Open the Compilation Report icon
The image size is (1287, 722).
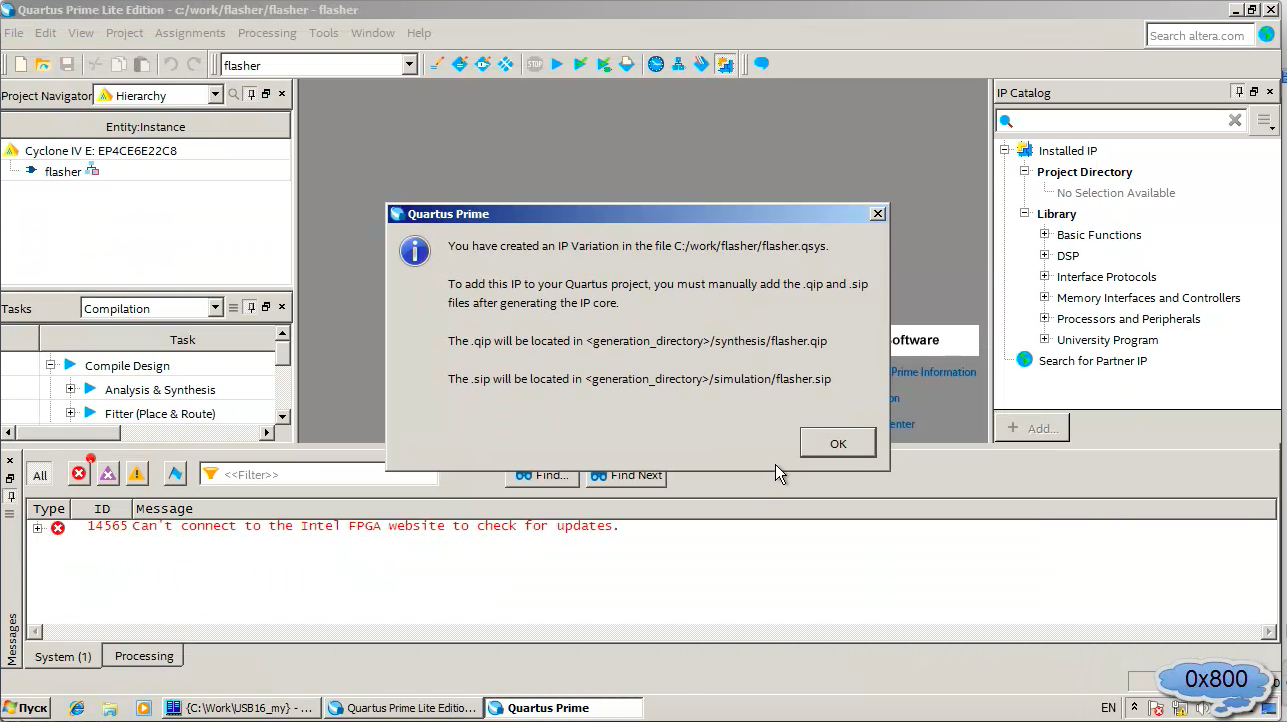click(x=627, y=64)
